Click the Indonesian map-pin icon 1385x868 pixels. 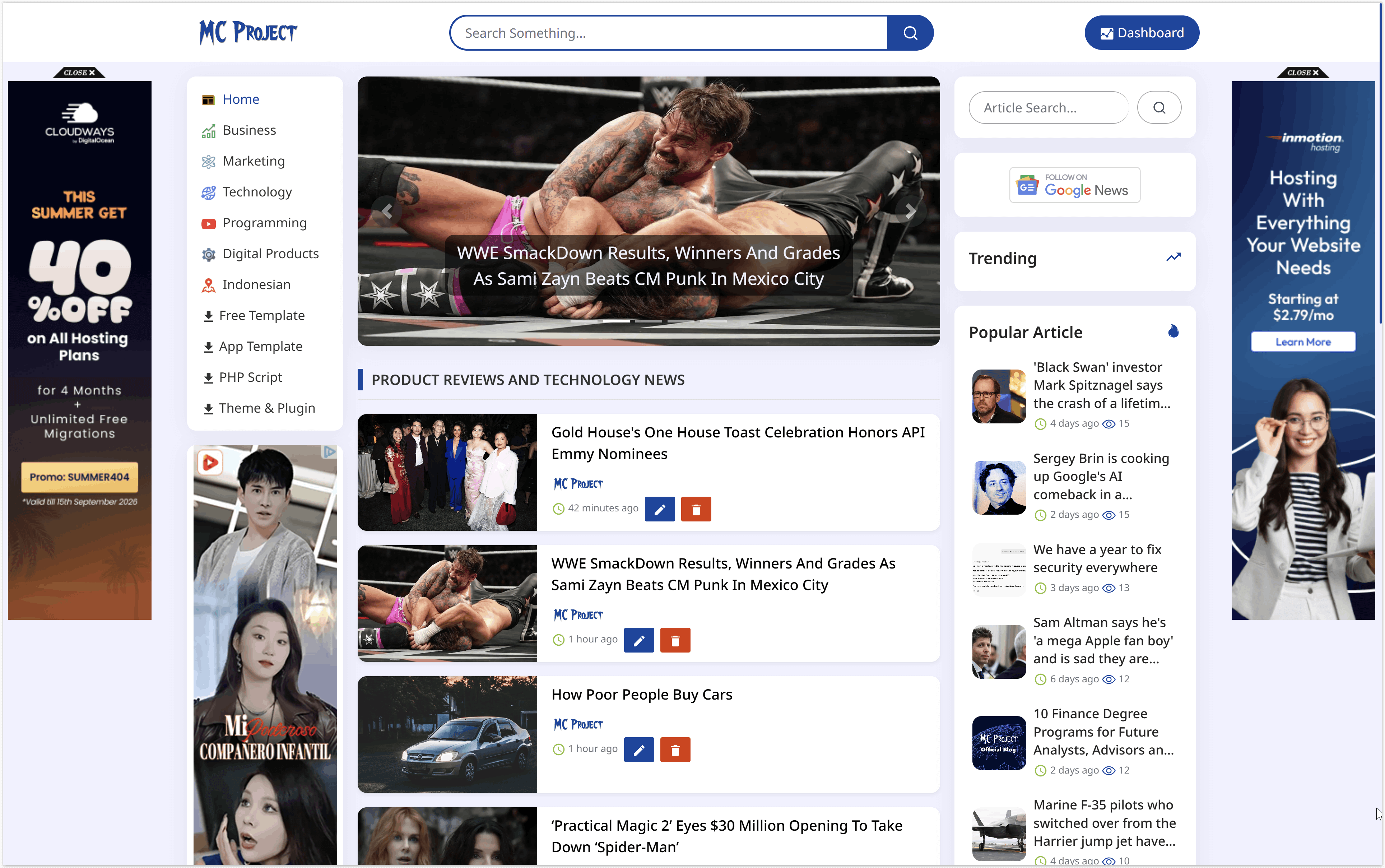click(208, 285)
